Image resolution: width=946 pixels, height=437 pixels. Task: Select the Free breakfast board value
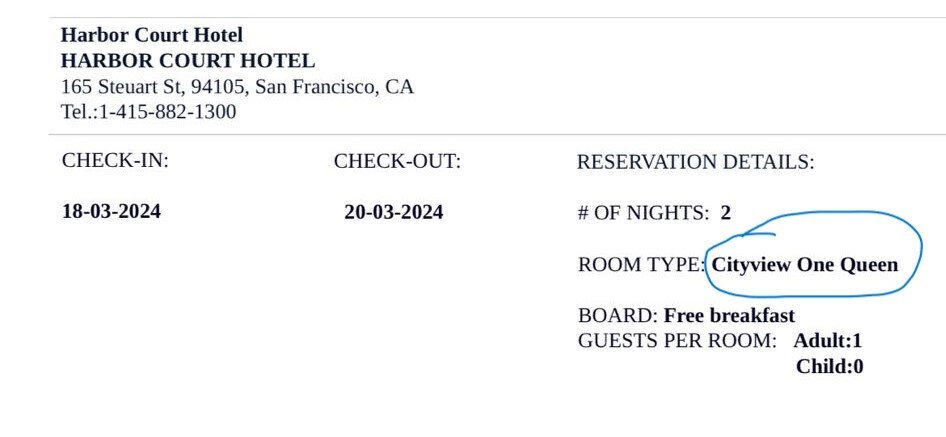729,316
